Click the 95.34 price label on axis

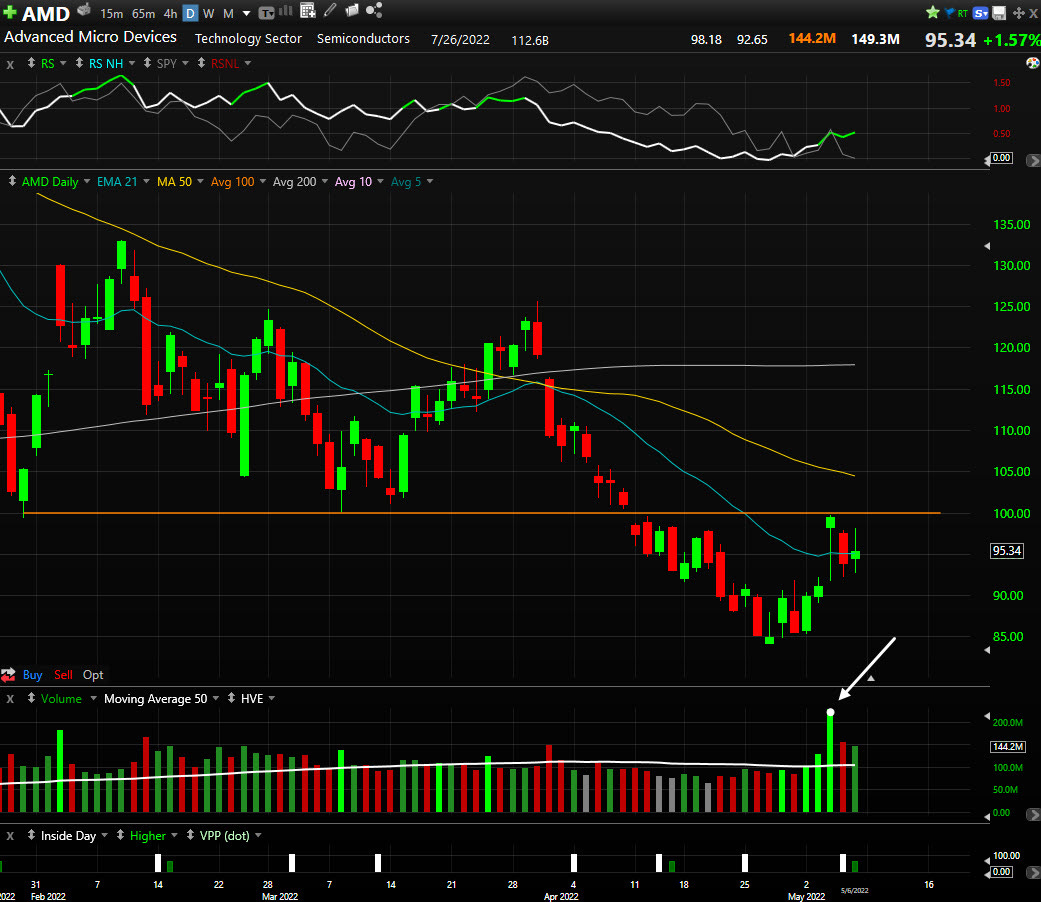pos(1006,551)
